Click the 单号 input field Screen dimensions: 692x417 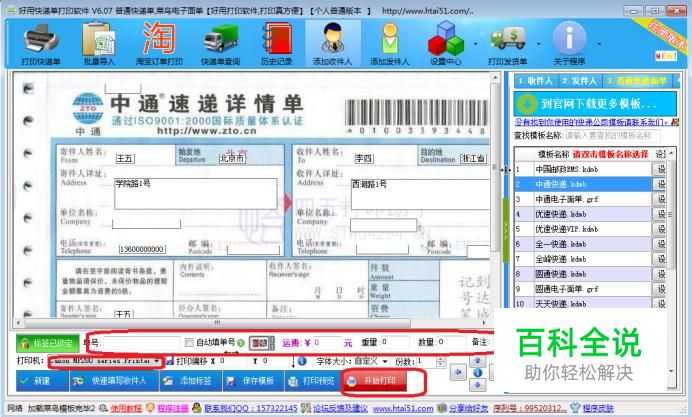point(142,342)
